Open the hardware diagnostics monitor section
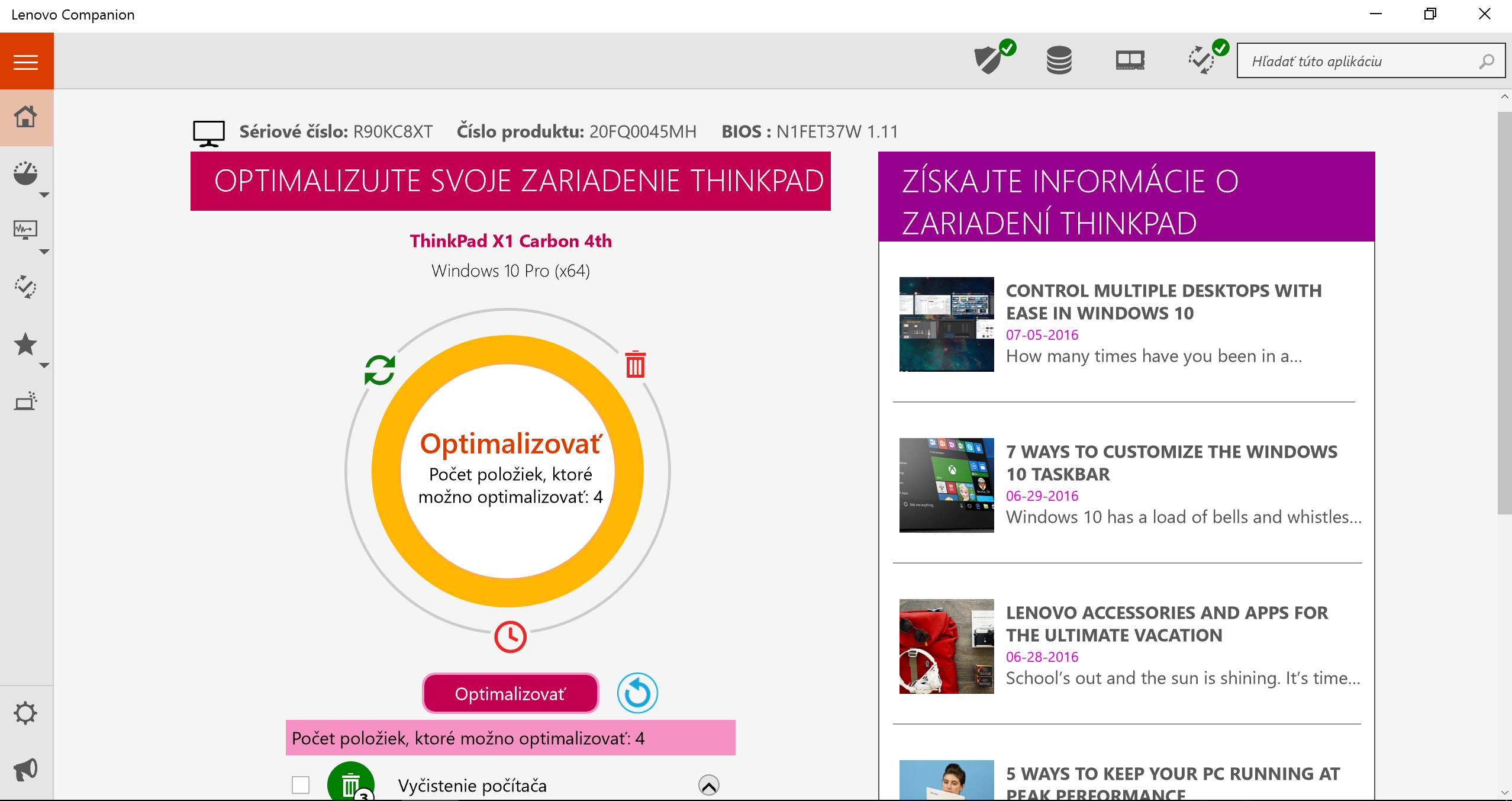The image size is (1512, 801). coord(25,230)
